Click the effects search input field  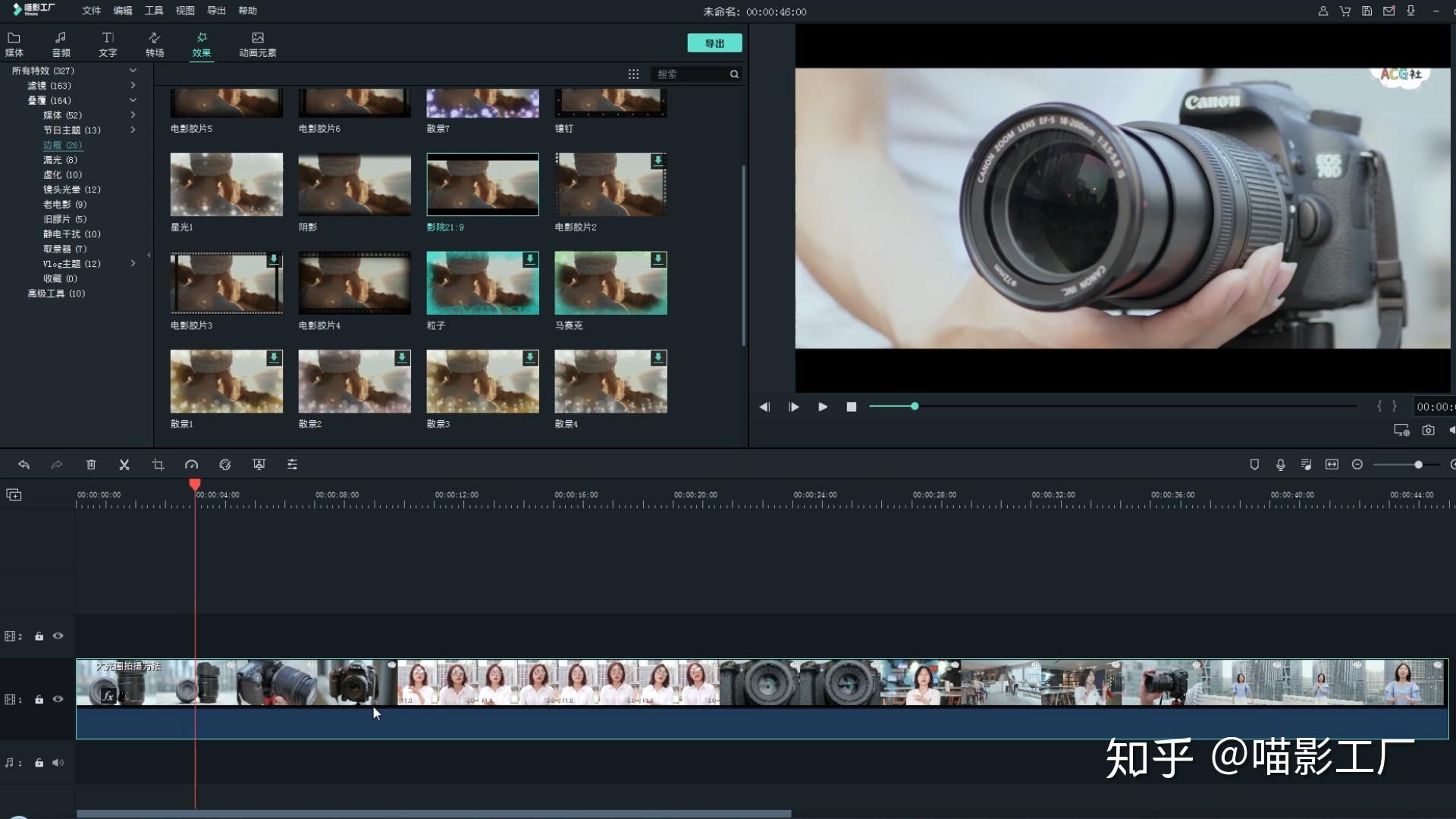pyautogui.click(x=690, y=74)
